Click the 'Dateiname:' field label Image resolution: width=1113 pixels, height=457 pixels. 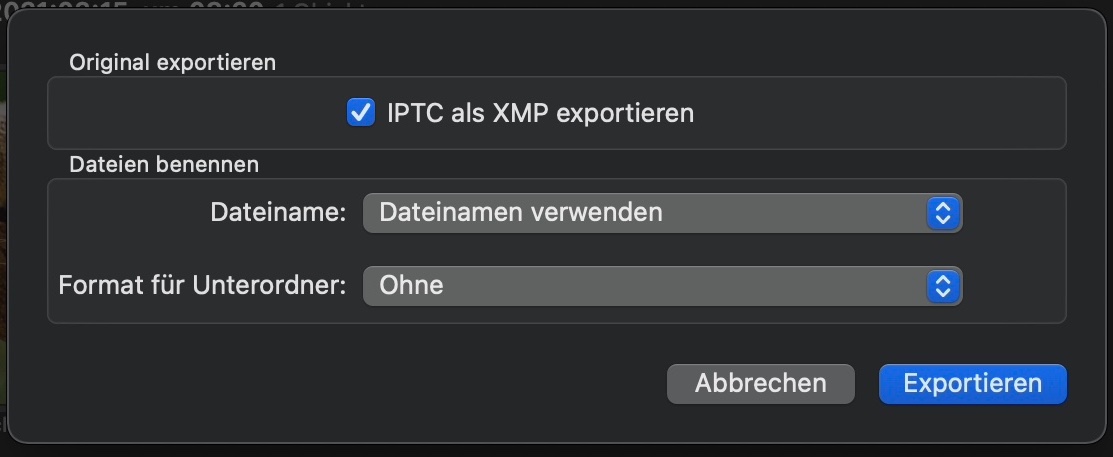278,213
